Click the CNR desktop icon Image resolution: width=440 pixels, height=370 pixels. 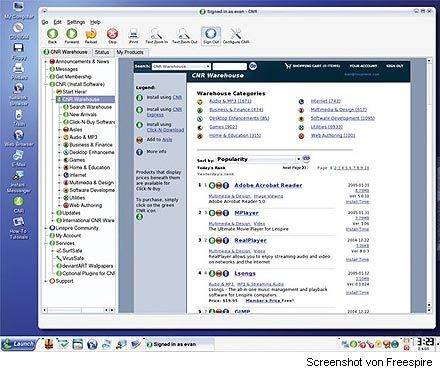pos(19,202)
